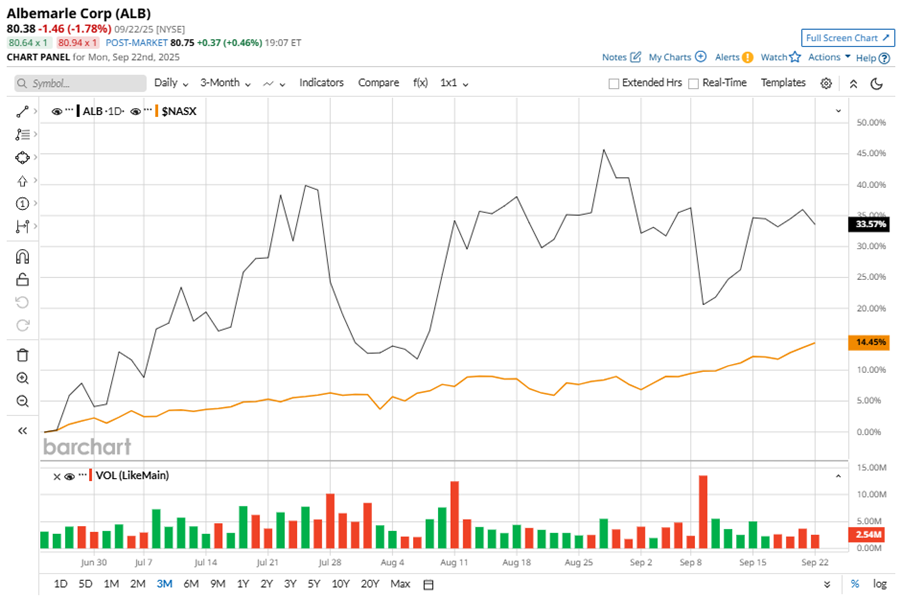Open Alerts warning icon
Image resolution: width=902 pixels, height=598 pixels.
pyautogui.click(x=747, y=57)
